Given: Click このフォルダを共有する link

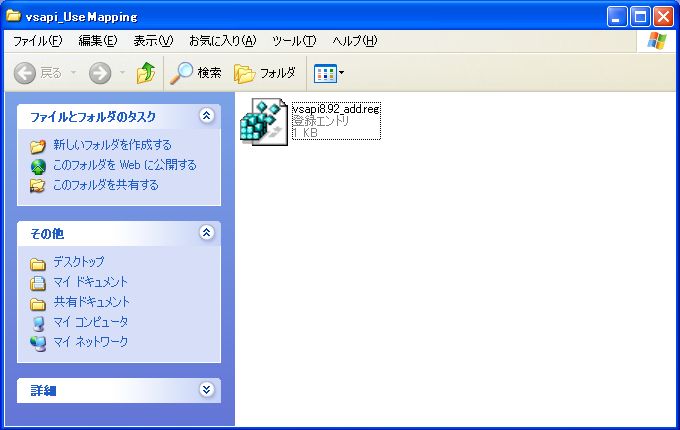Looking at the screenshot, I should tap(106, 185).
